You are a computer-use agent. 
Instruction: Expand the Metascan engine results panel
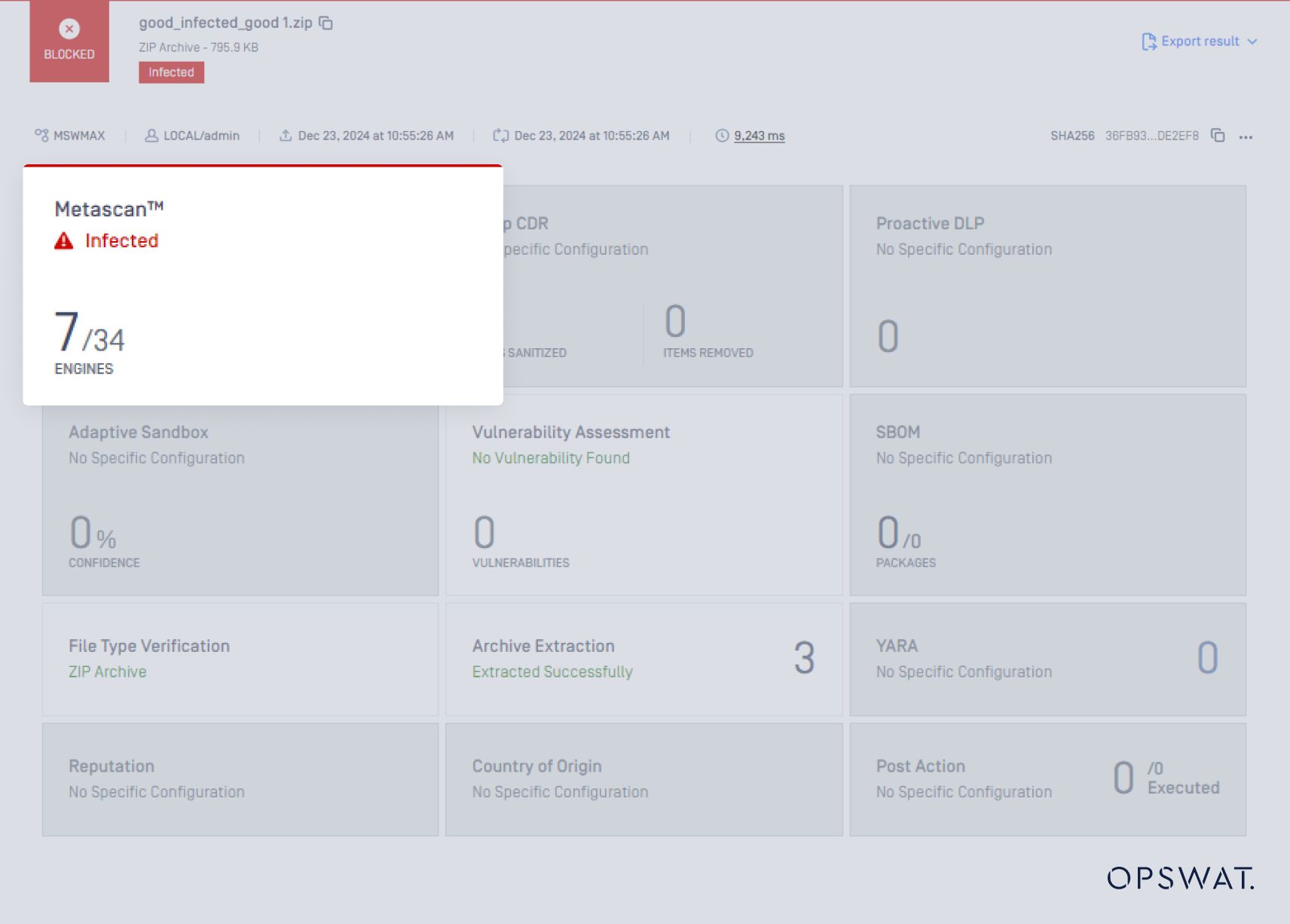click(263, 286)
